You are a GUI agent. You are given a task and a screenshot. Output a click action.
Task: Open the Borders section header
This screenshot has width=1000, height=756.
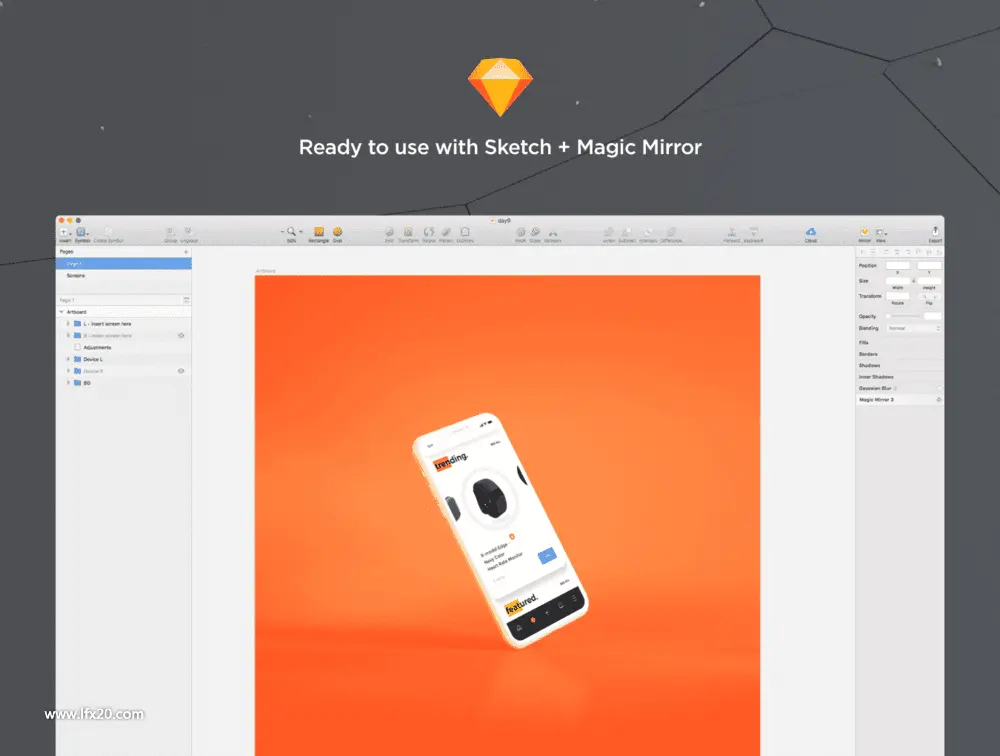pyautogui.click(x=899, y=354)
